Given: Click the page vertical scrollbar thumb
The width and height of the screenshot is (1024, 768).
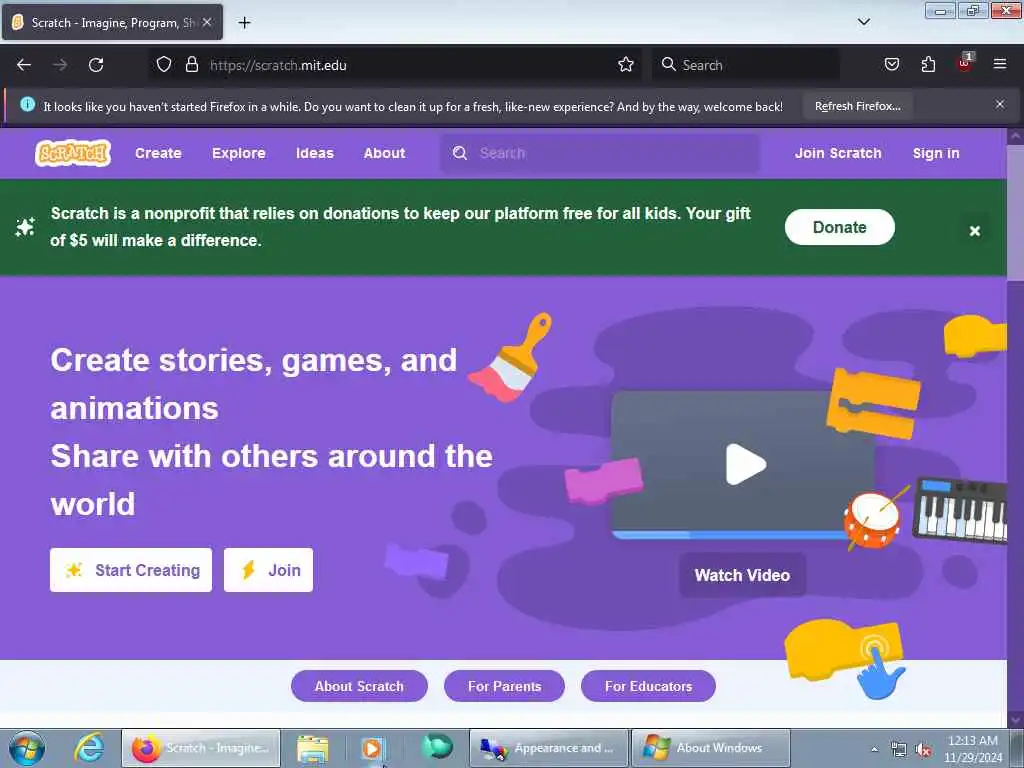Looking at the screenshot, I should (1016, 212).
